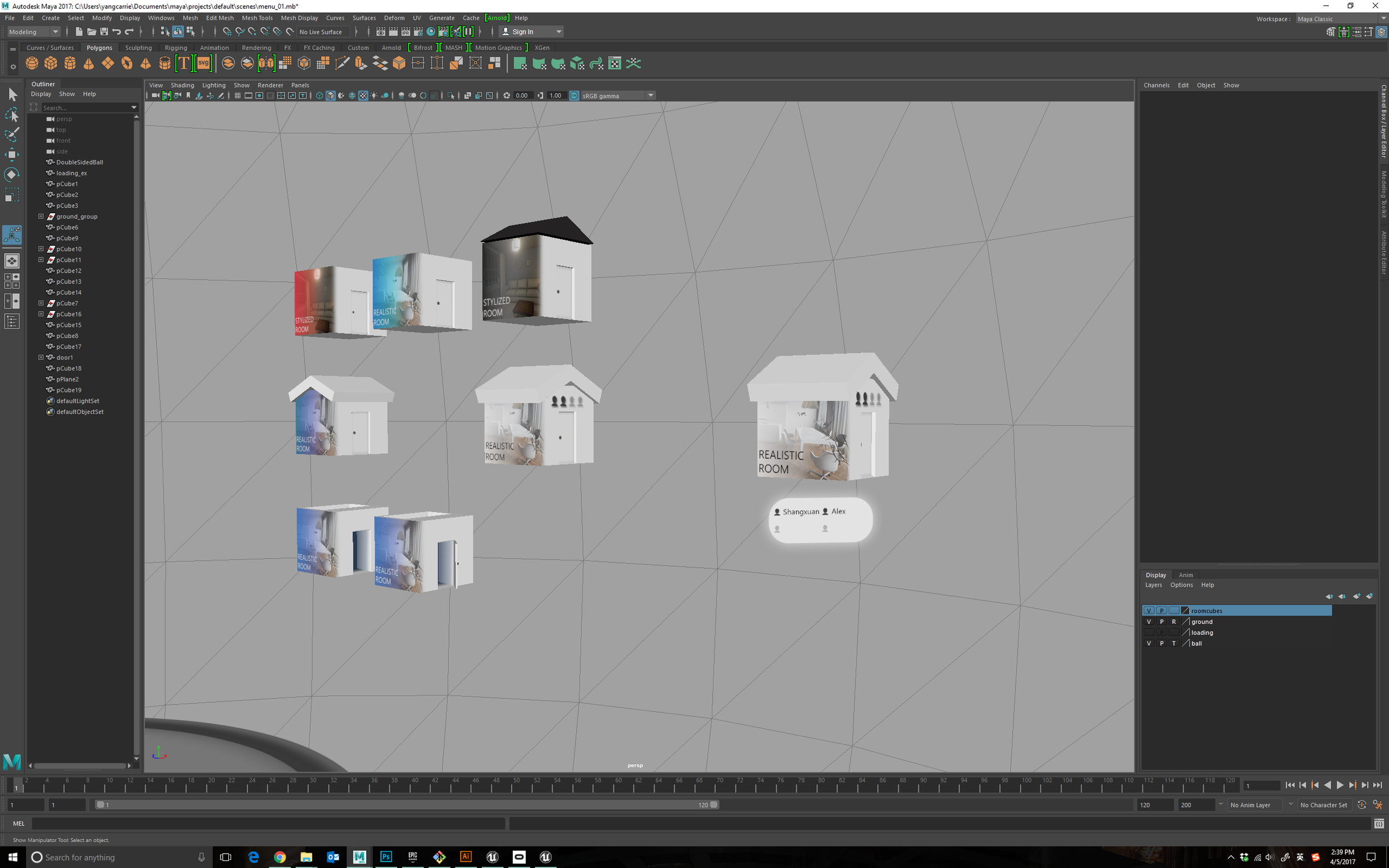1389x868 pixels.
Task: Create a polygon cone from the shelf
Action: click(89, 63)
